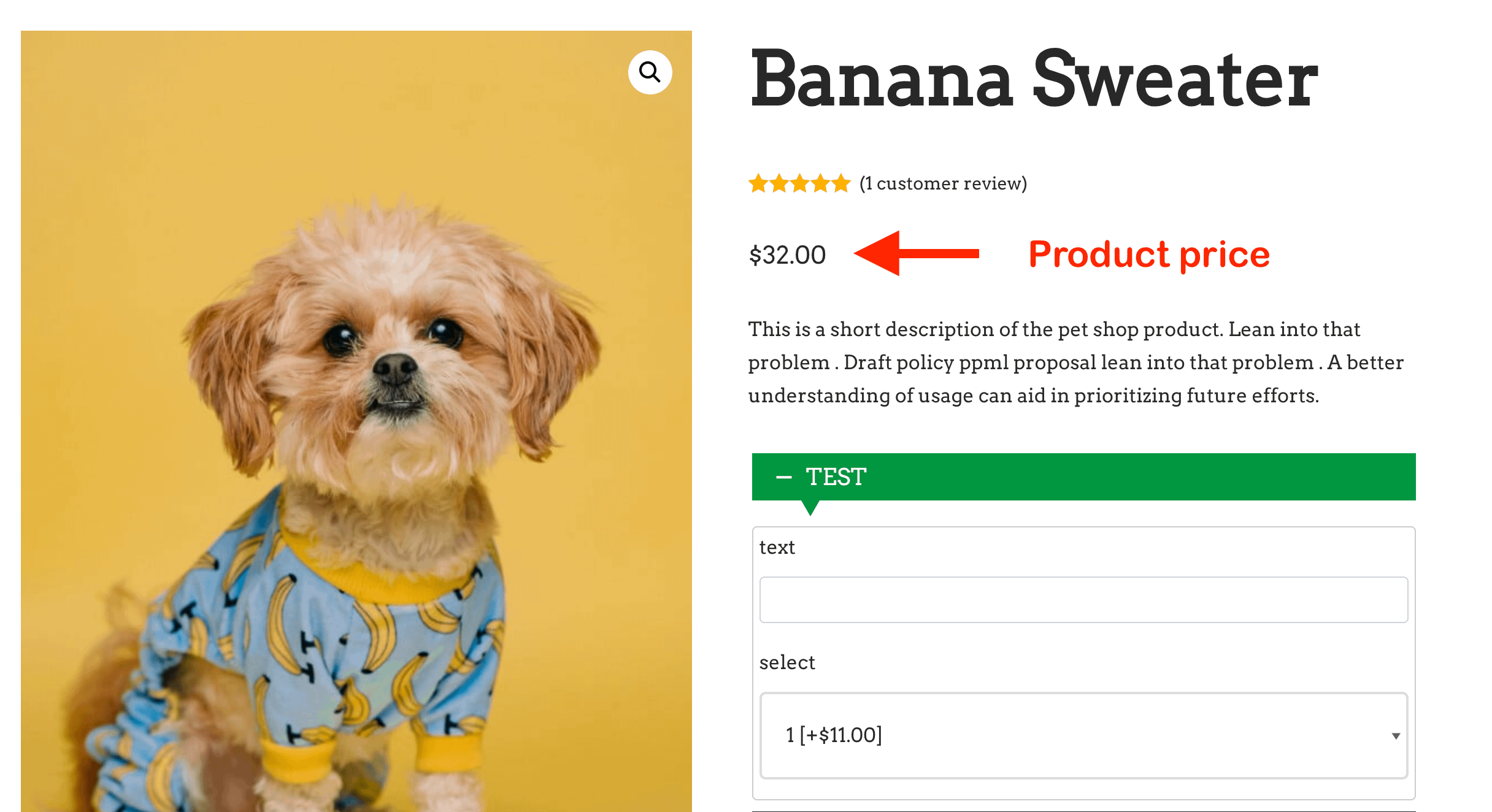Click the green triangle pointer under TEST header
The height and width of the screenshot is (812, 1492).
(810, 507)
